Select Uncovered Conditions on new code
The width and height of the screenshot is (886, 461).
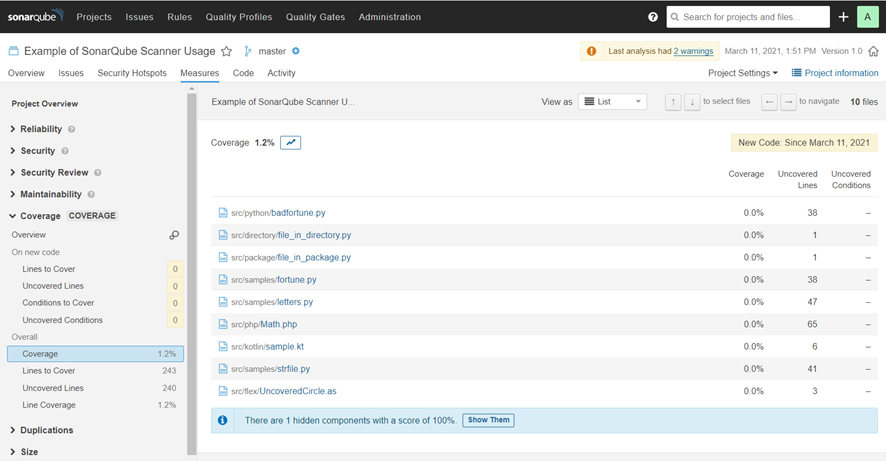point(95,320)
